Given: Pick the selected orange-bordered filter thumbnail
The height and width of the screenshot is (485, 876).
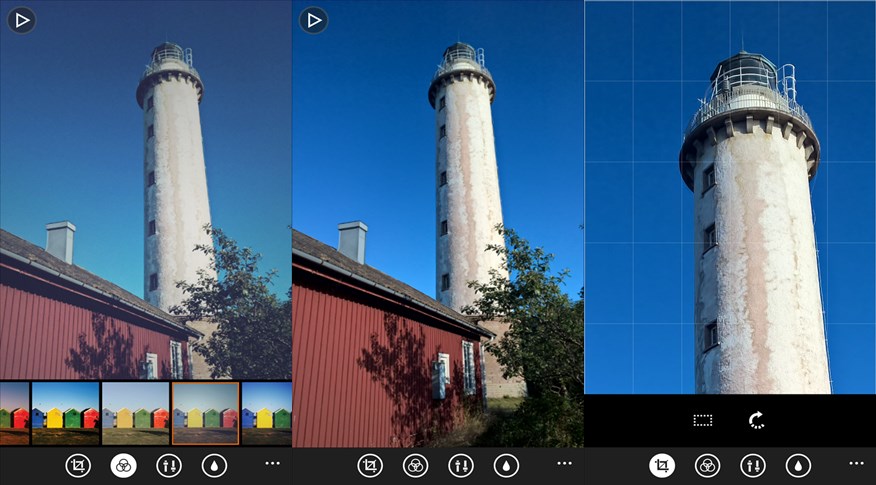Looking at the screenshot, I should (206, 413).
